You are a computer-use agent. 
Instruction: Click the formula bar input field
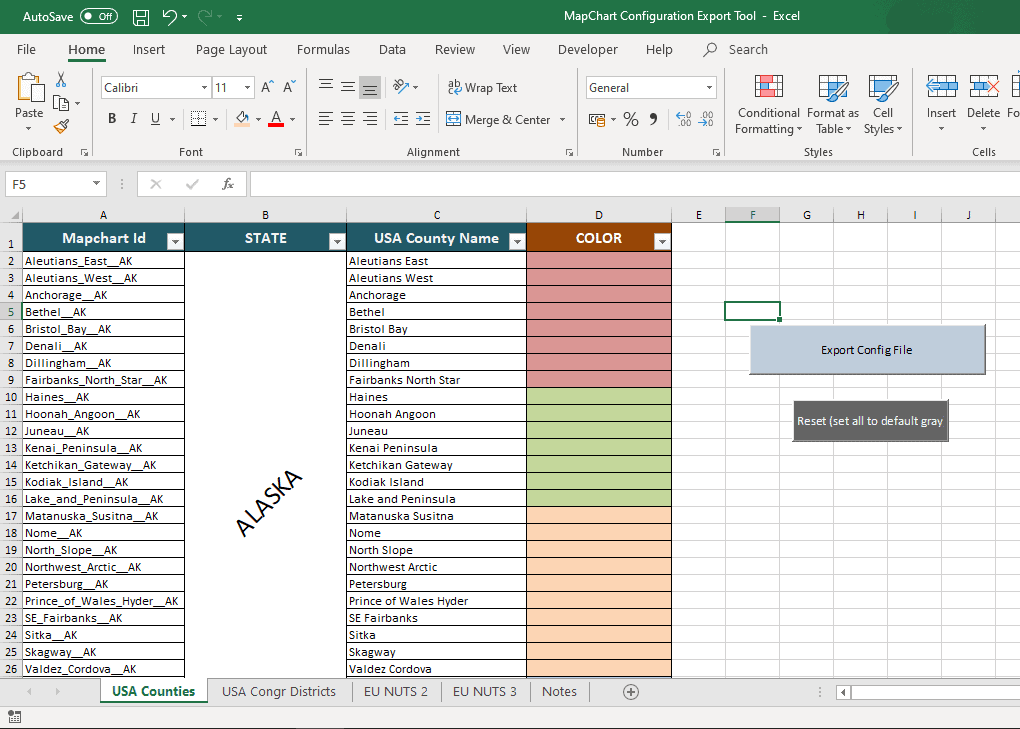coord(634,184)
